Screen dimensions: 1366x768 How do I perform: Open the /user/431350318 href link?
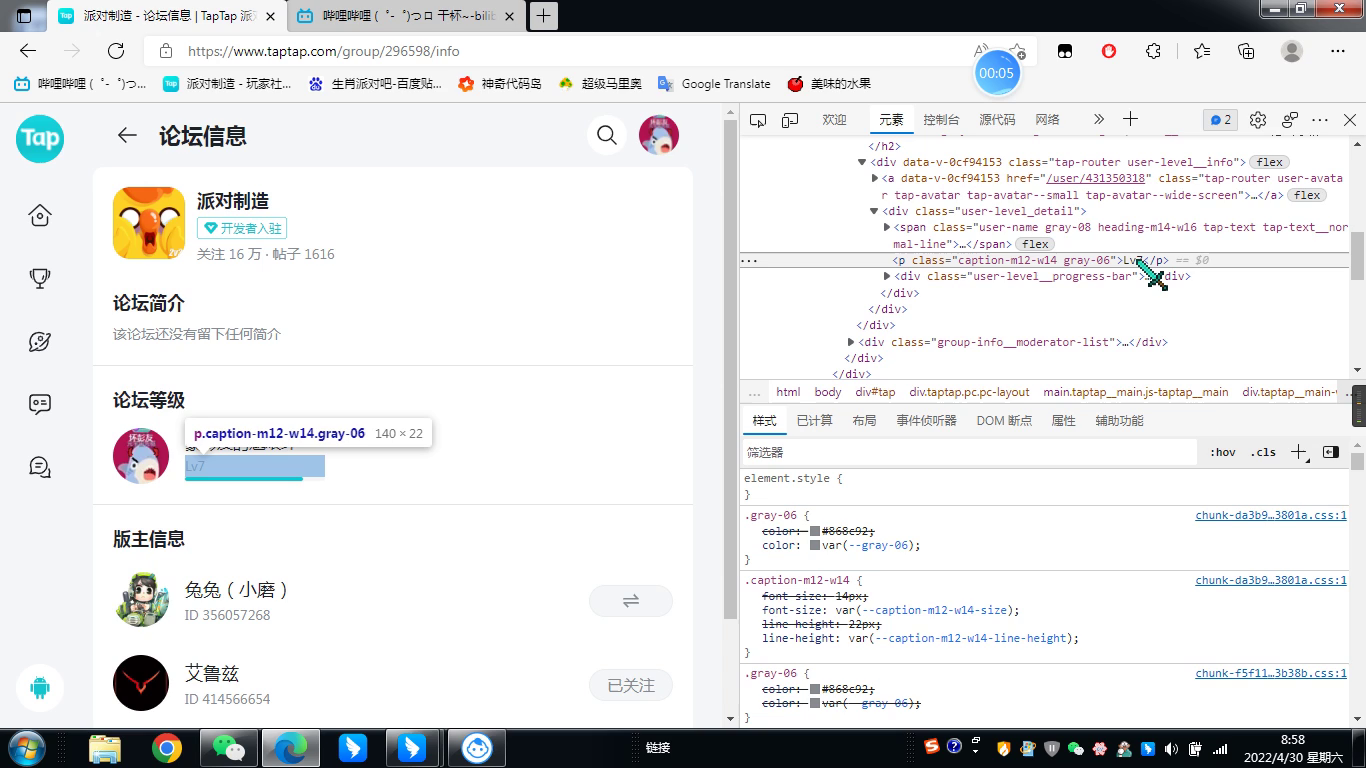click(x=1095, y=178)
